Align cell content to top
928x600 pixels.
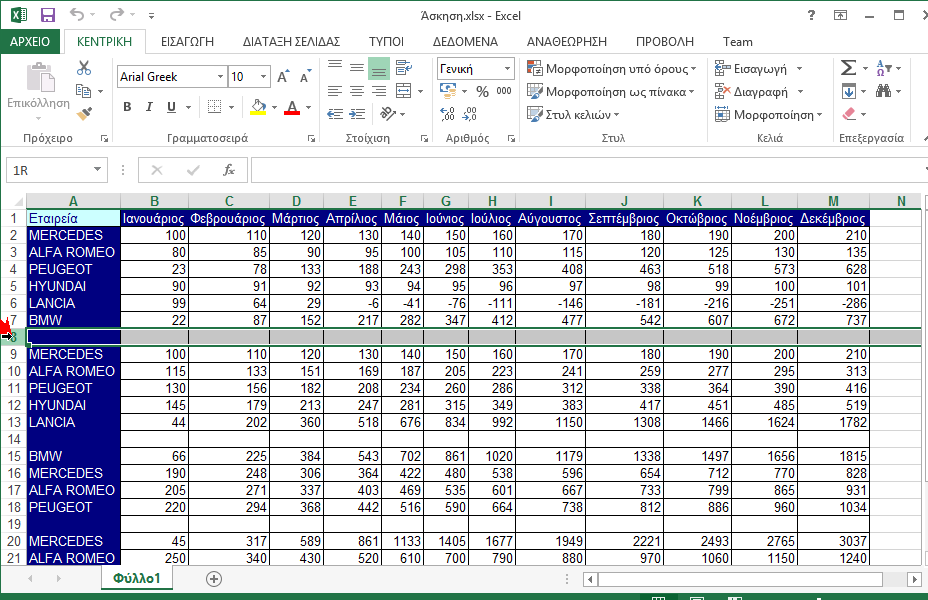335,65
